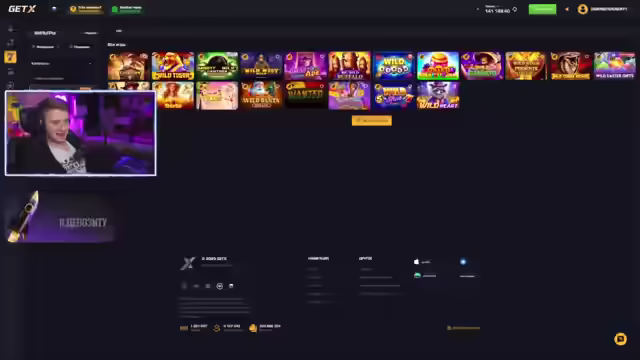The height and width of the screenshot is (360, 640).
Task: Open the Wild Phoenix game thumbnail
Action: [x=526, y=66]
